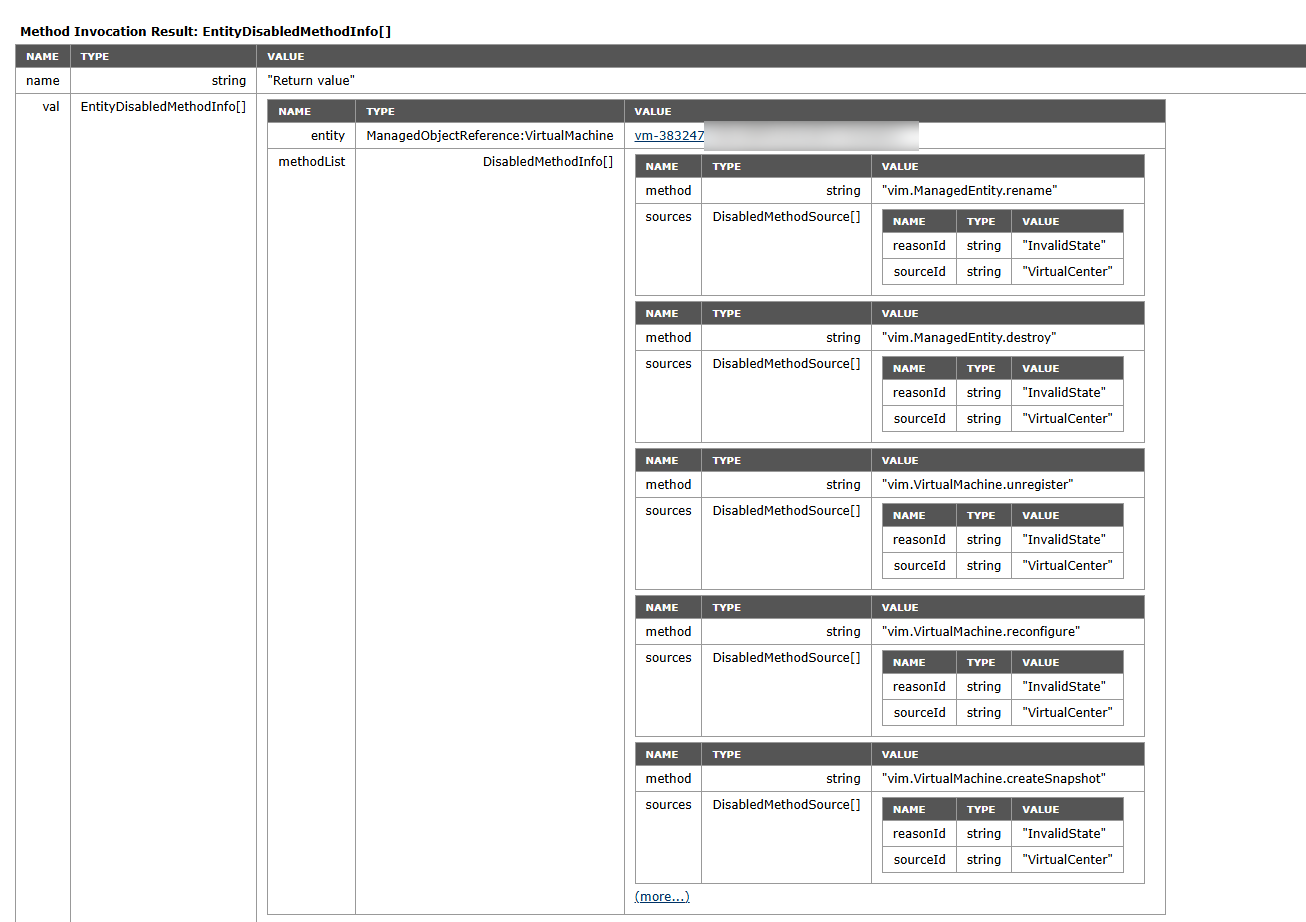Image resolution: width=1306 pixels, height=922 pixels.
Task: Open the vm-383247 entity link
Action: tap(669, 136)
